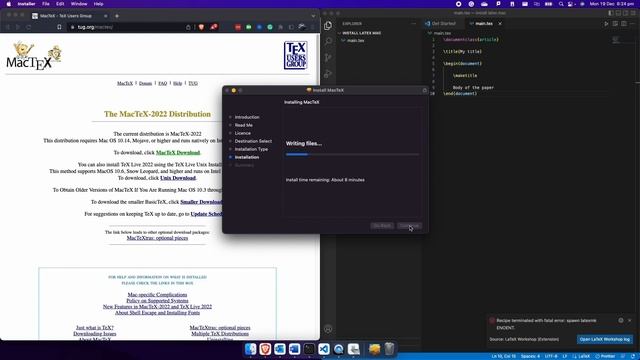Open Terminal from the Dock

coord(309,349)
